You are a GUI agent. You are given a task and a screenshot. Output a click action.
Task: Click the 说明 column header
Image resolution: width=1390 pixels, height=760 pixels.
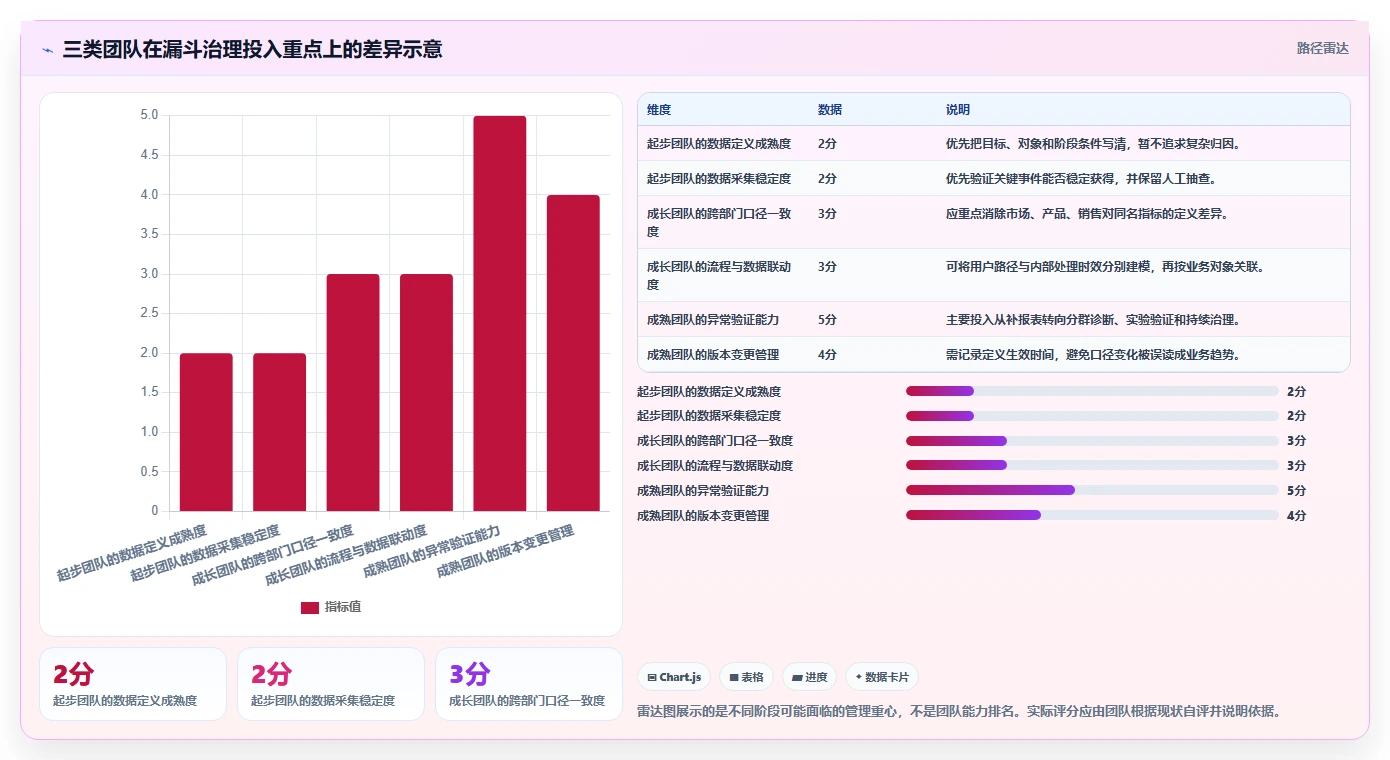coord(958,109)
